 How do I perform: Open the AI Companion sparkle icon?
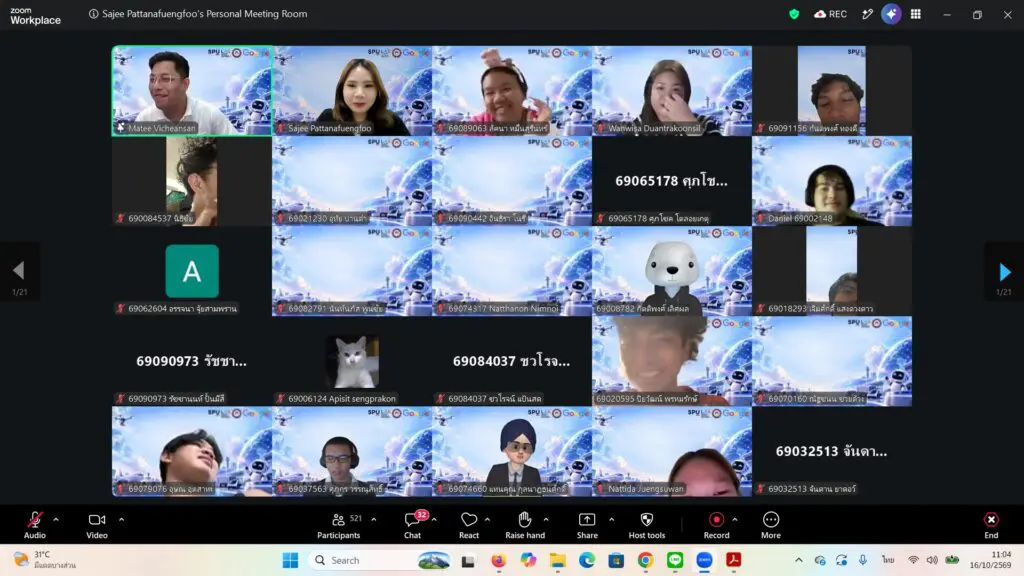pyautogui.click(x=891, y=14)
